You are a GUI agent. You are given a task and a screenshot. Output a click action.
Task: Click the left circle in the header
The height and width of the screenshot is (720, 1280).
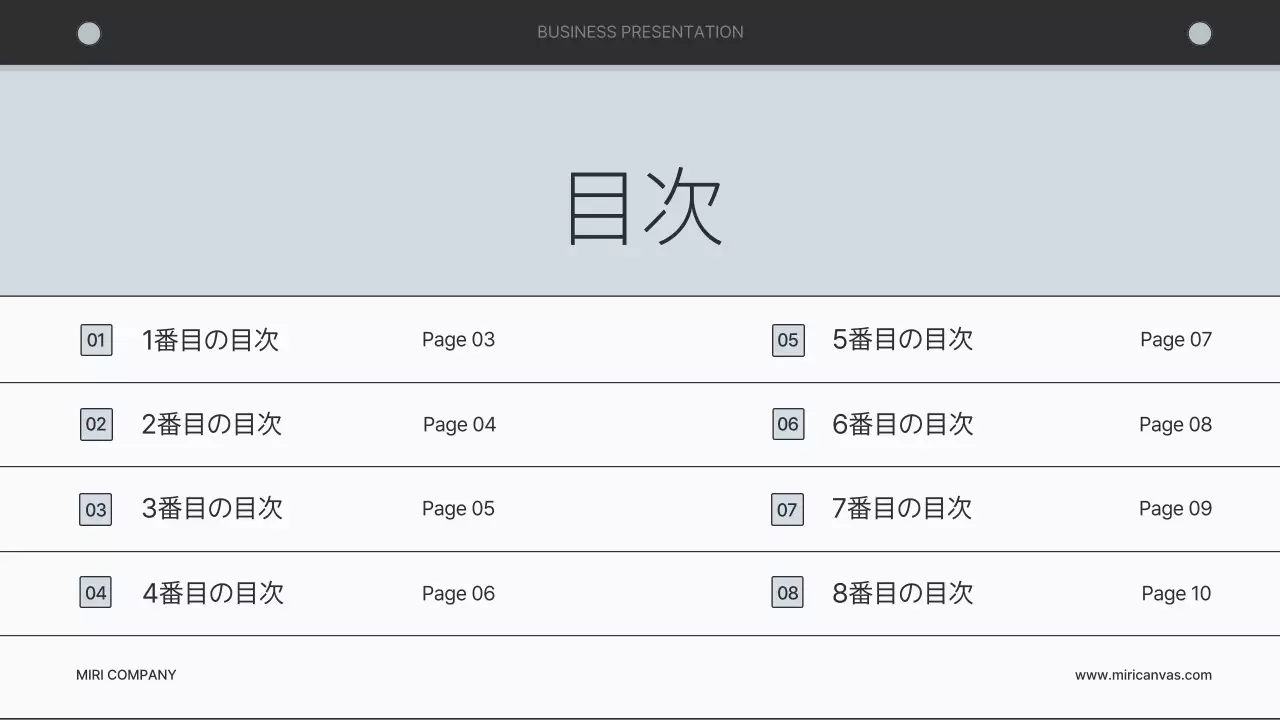coord(89,34)
